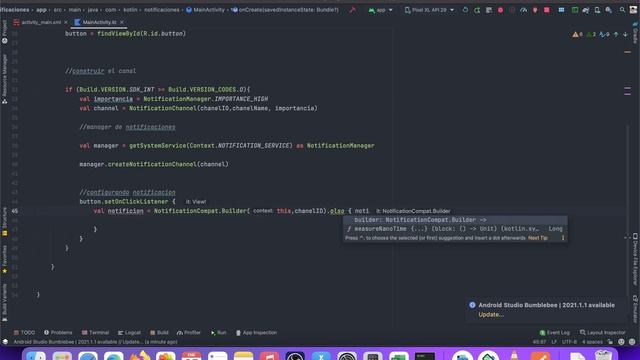The height and width of the screenshot is (360, 640).
Task: Close the MainActivity.kt tab
Action: click(x=122, y=22)
